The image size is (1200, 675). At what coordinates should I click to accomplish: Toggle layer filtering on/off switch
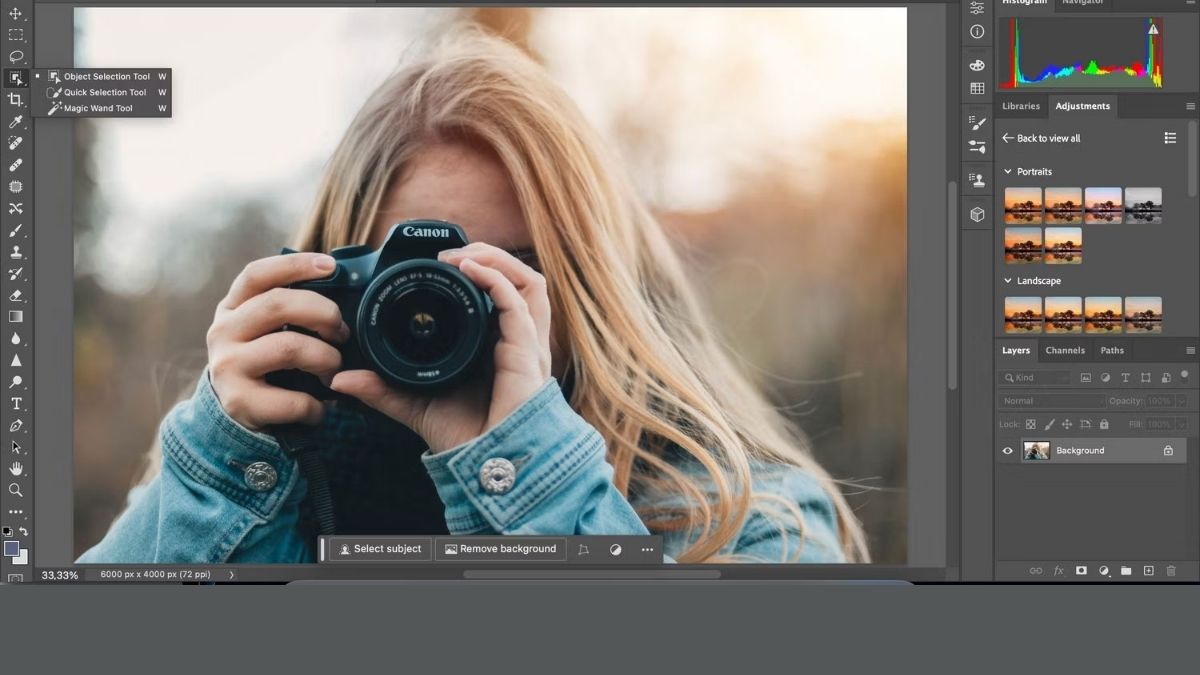tap(1184, 376)
